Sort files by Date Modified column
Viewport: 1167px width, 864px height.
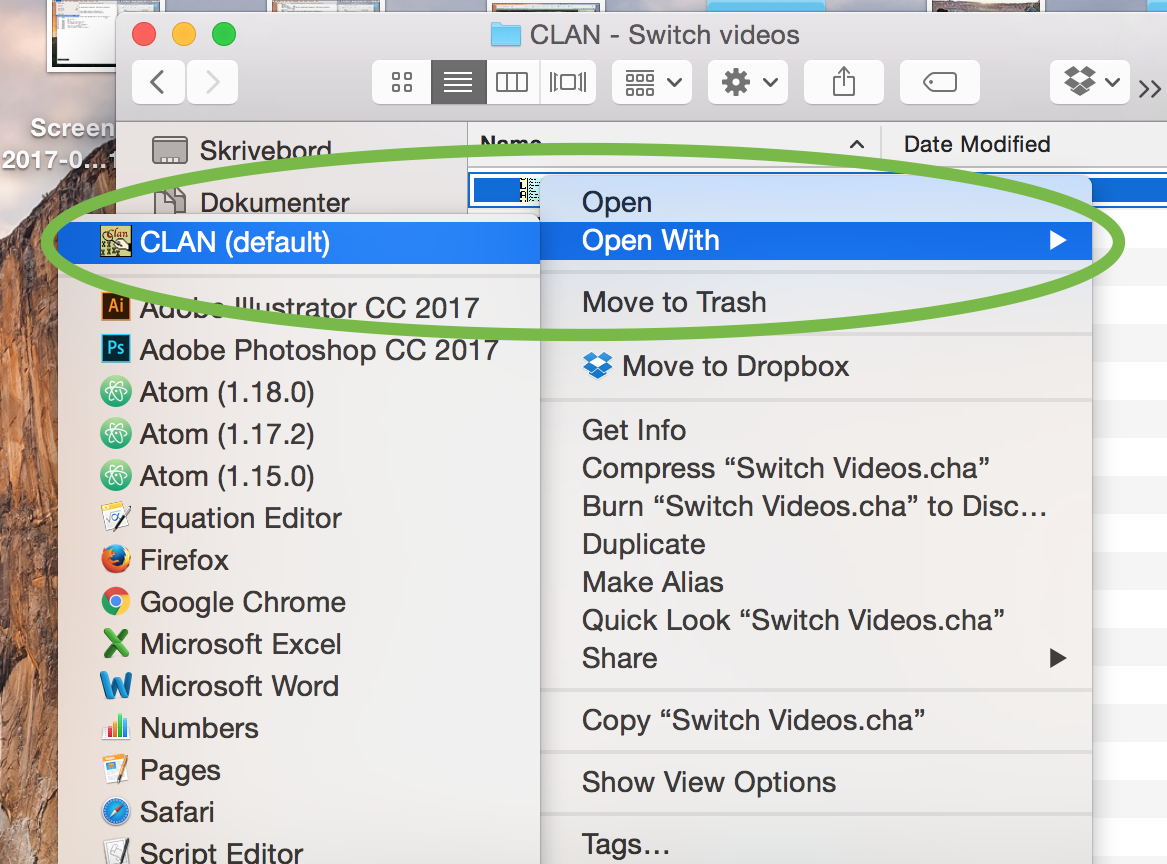pos(976,144)
